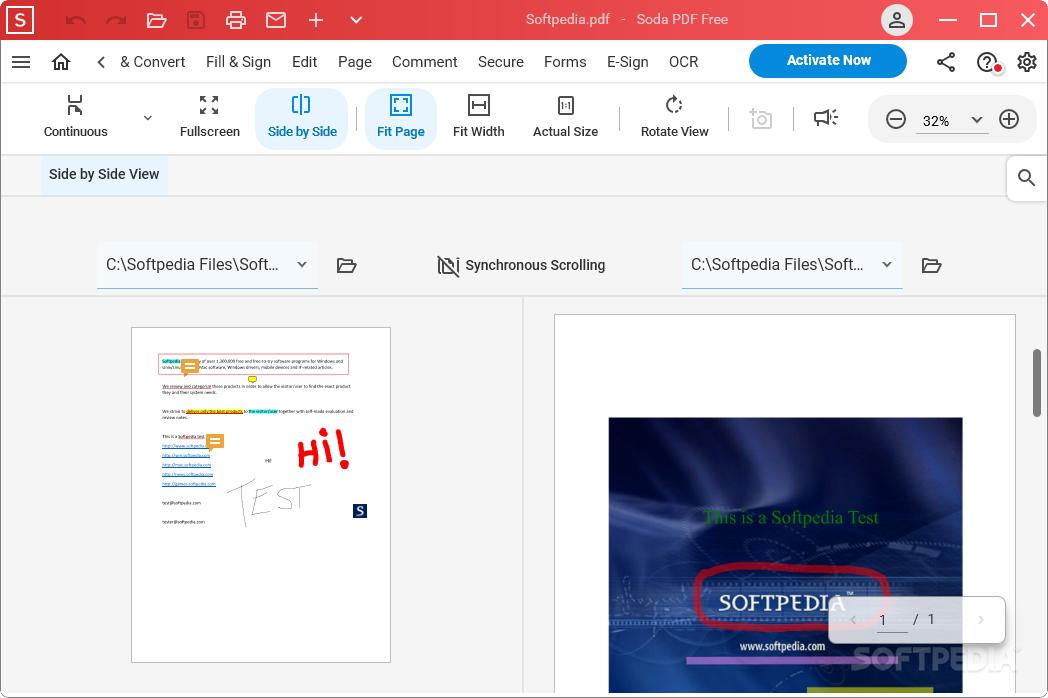Open the Fill & Sign tab

[239, 62]
